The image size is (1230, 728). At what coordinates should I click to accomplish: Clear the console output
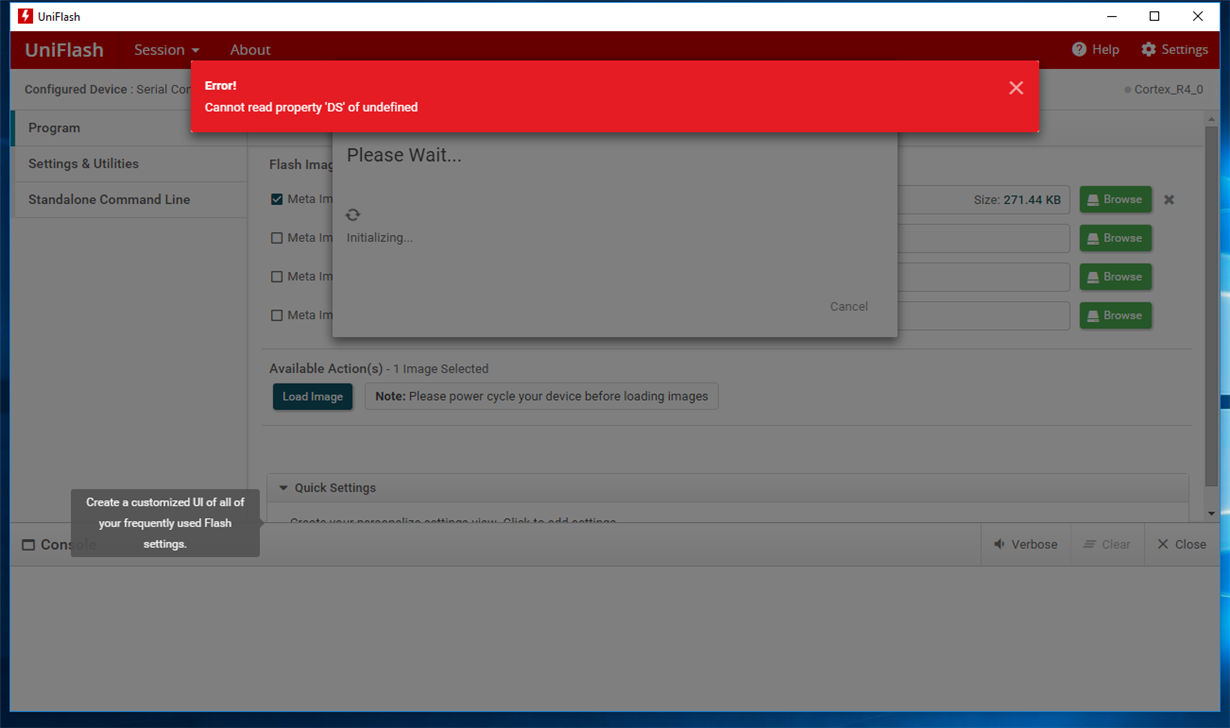(1107, 544)
